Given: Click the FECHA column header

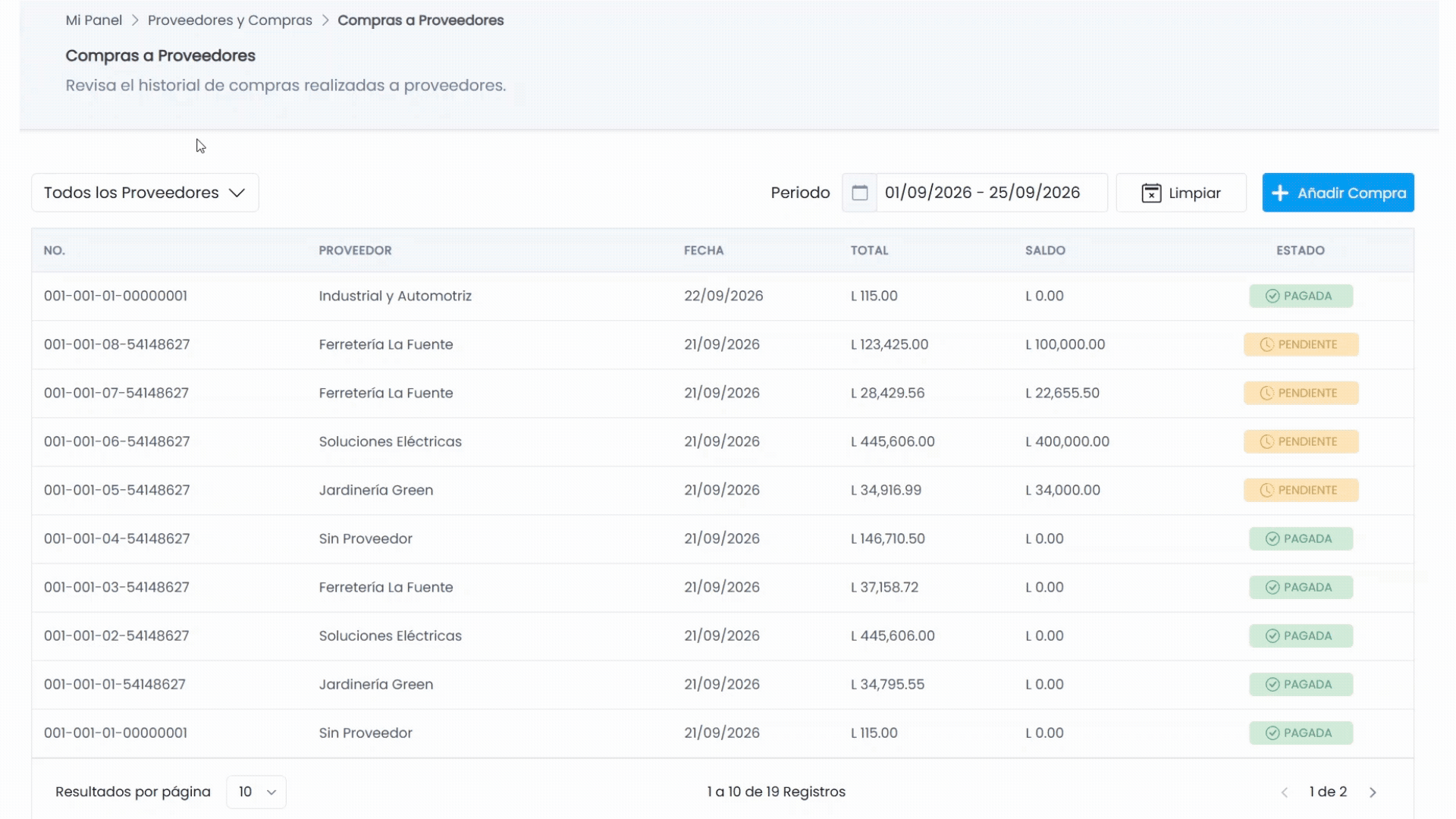Looking at the screenshot, I should tap(704, 250).
